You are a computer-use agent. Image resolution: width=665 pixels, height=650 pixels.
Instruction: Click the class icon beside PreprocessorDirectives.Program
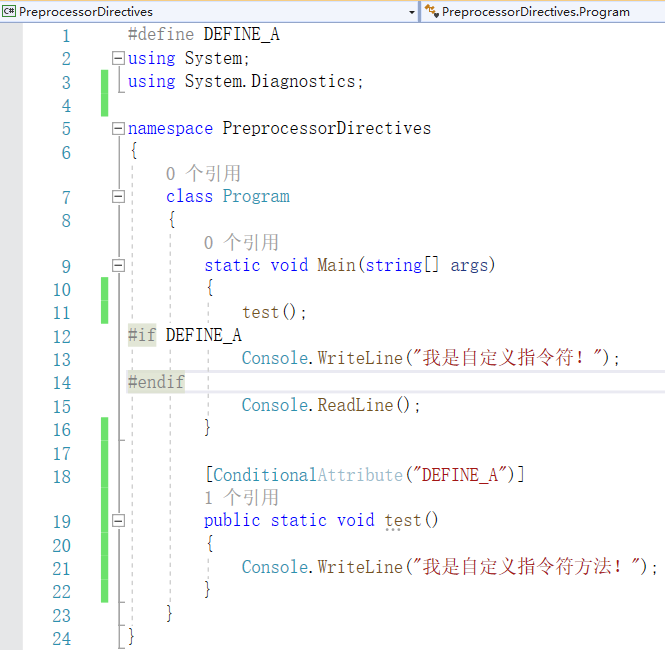(x=432, y=12)
